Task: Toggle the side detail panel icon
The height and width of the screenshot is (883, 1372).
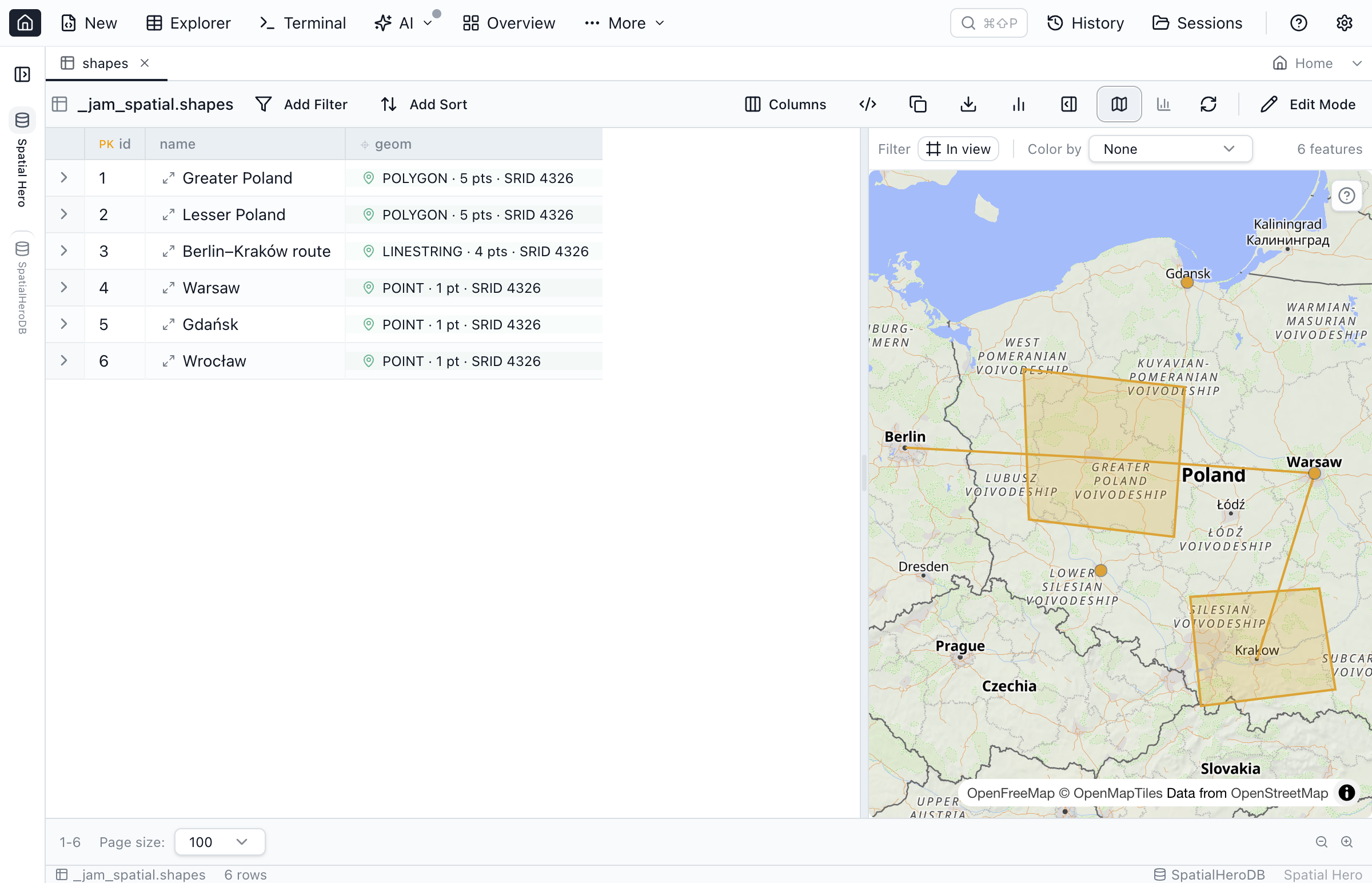Action: click(1069, 104)
